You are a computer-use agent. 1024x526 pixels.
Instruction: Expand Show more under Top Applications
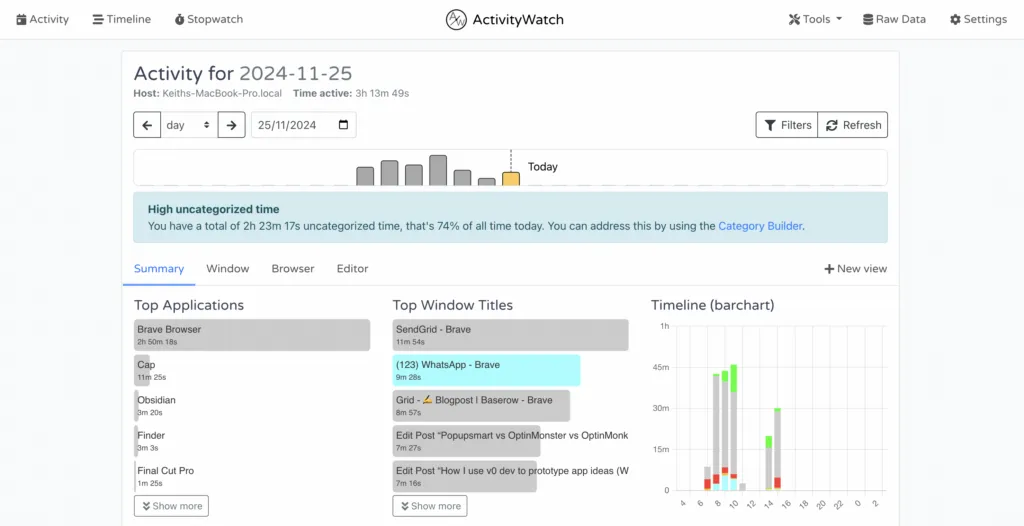[x=171, y=506]
